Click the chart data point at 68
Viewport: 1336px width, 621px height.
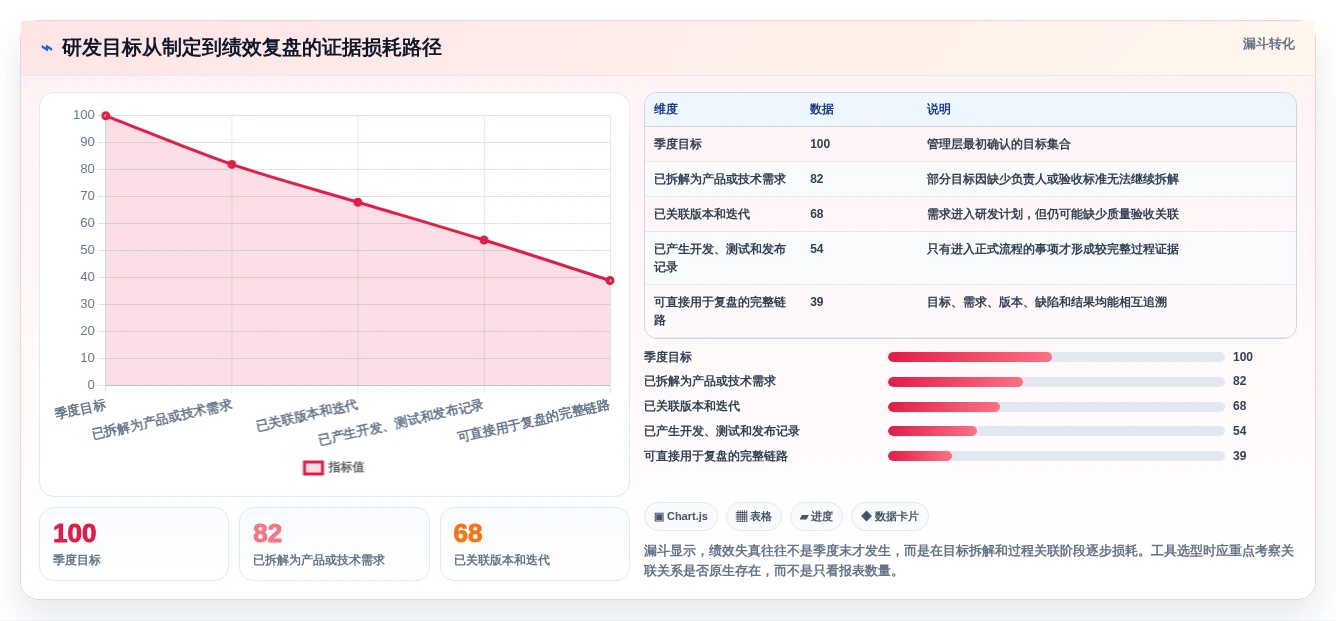pos(358,202)
